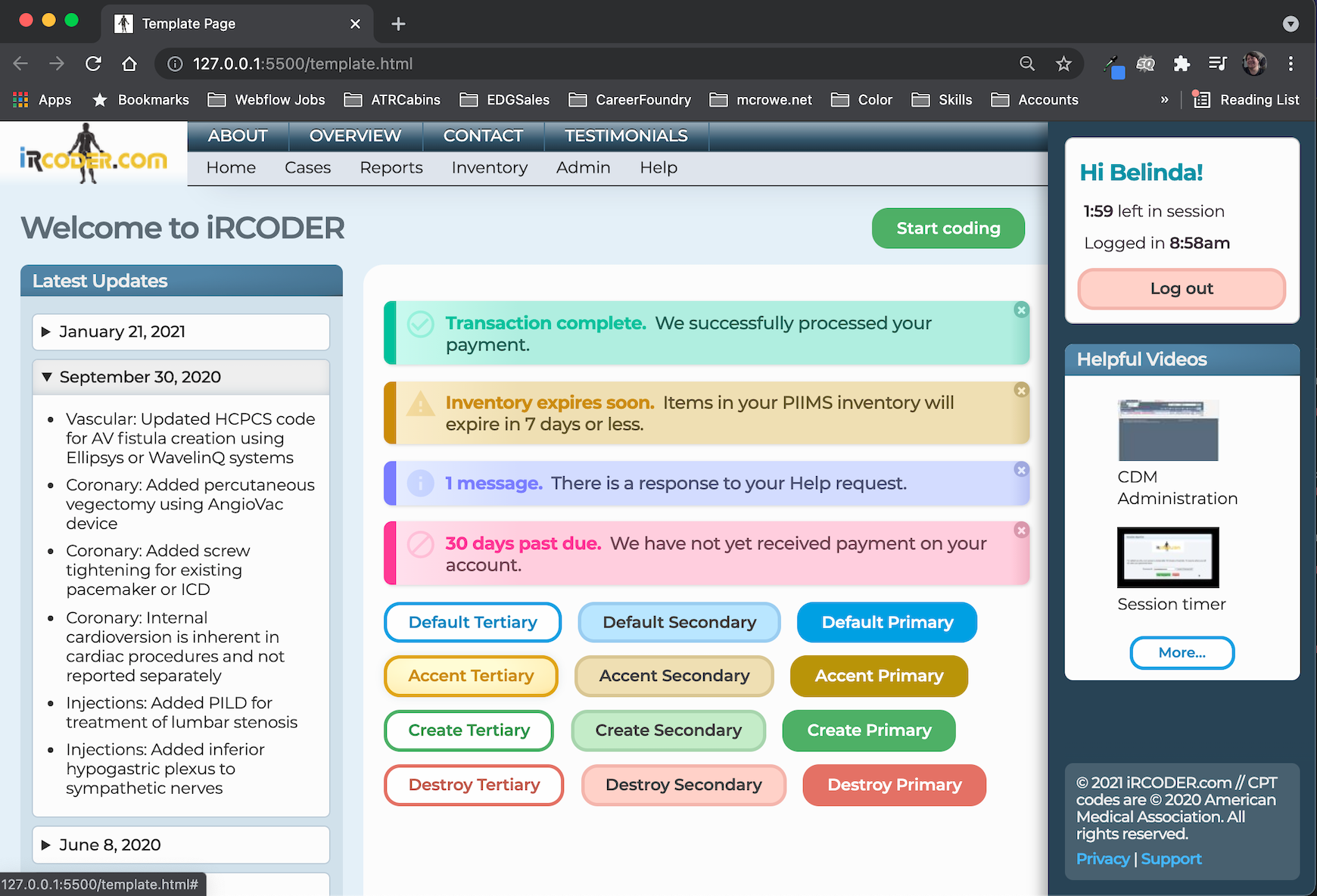Go to browser home page icon

[x=129, y=64]
